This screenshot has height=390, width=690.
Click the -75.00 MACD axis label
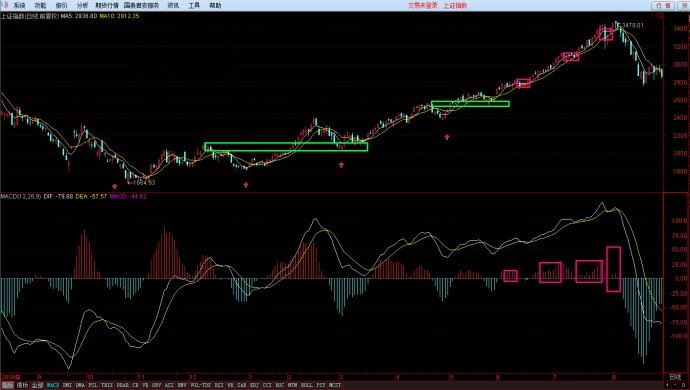tap(679, 323)
